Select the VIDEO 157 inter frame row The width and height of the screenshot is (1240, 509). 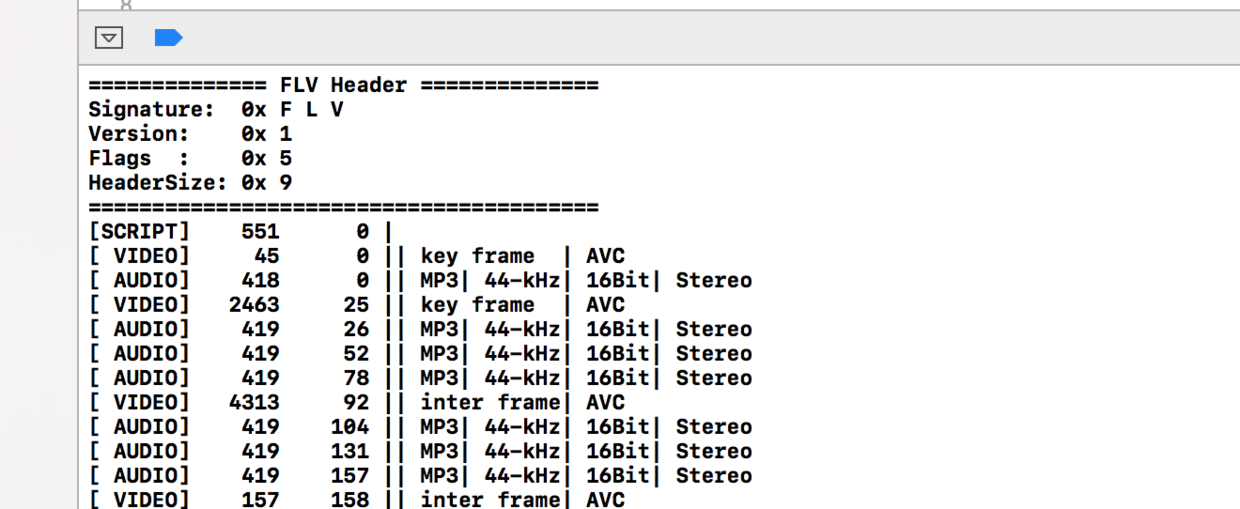[x=356, y=499]
